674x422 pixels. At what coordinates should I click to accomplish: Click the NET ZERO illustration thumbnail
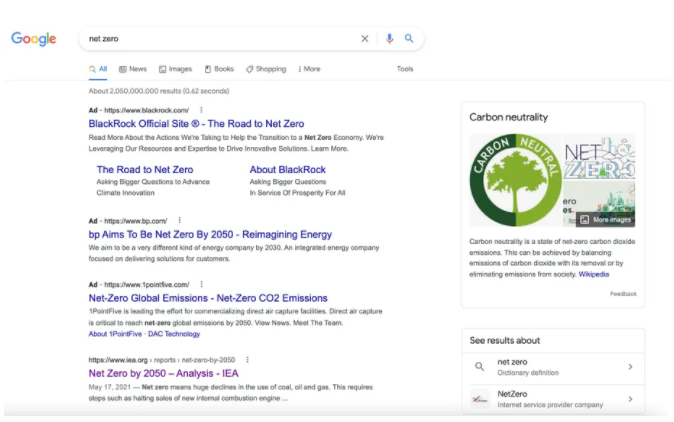point(599,156)
